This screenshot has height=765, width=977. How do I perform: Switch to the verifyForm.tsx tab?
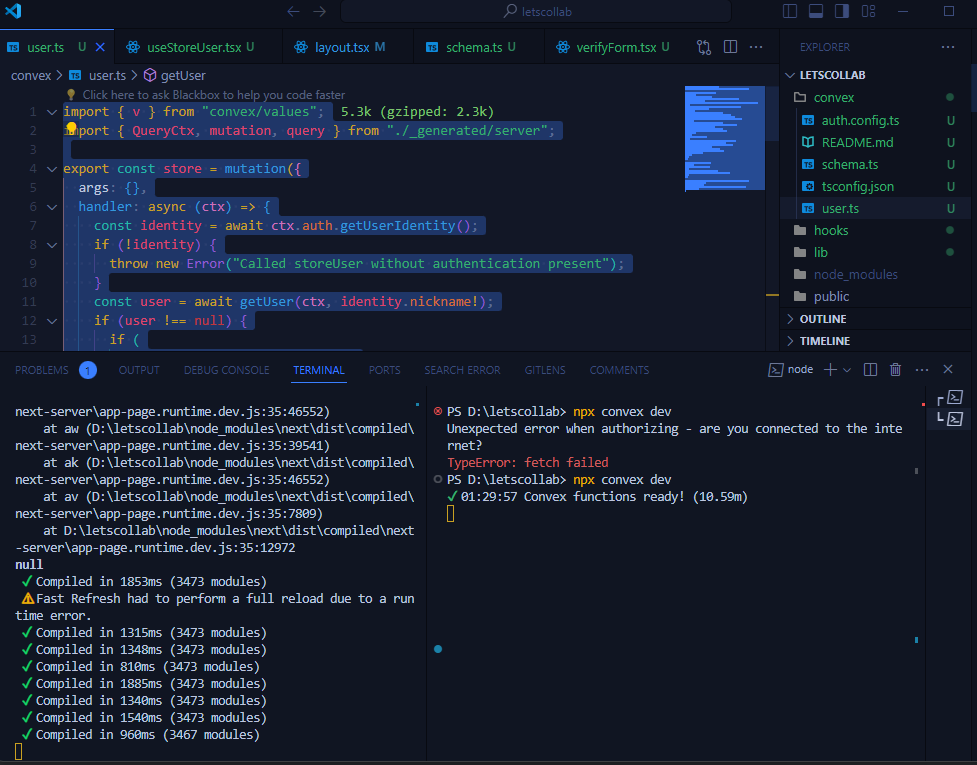point(616,47)
